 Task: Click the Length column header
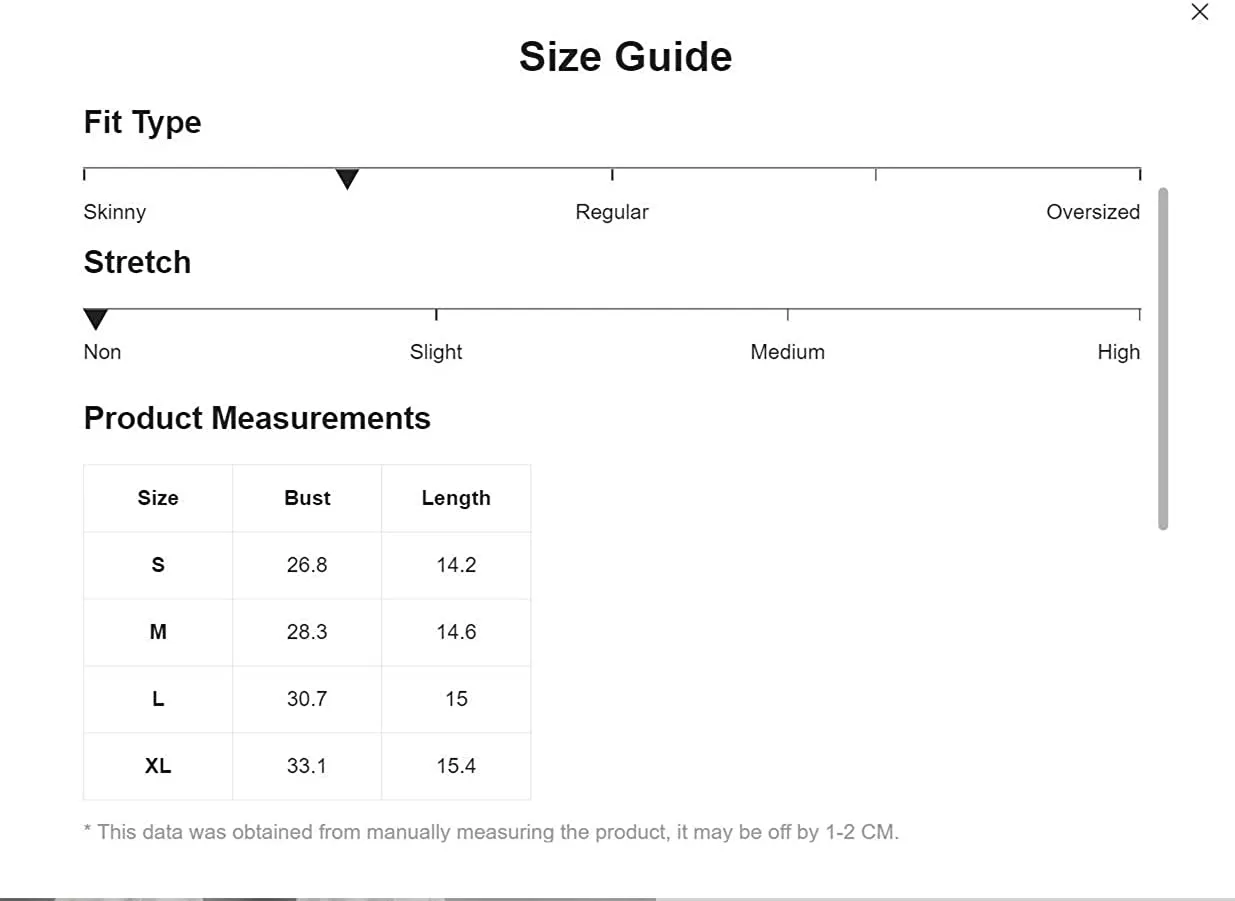click(x=456, y=498)
